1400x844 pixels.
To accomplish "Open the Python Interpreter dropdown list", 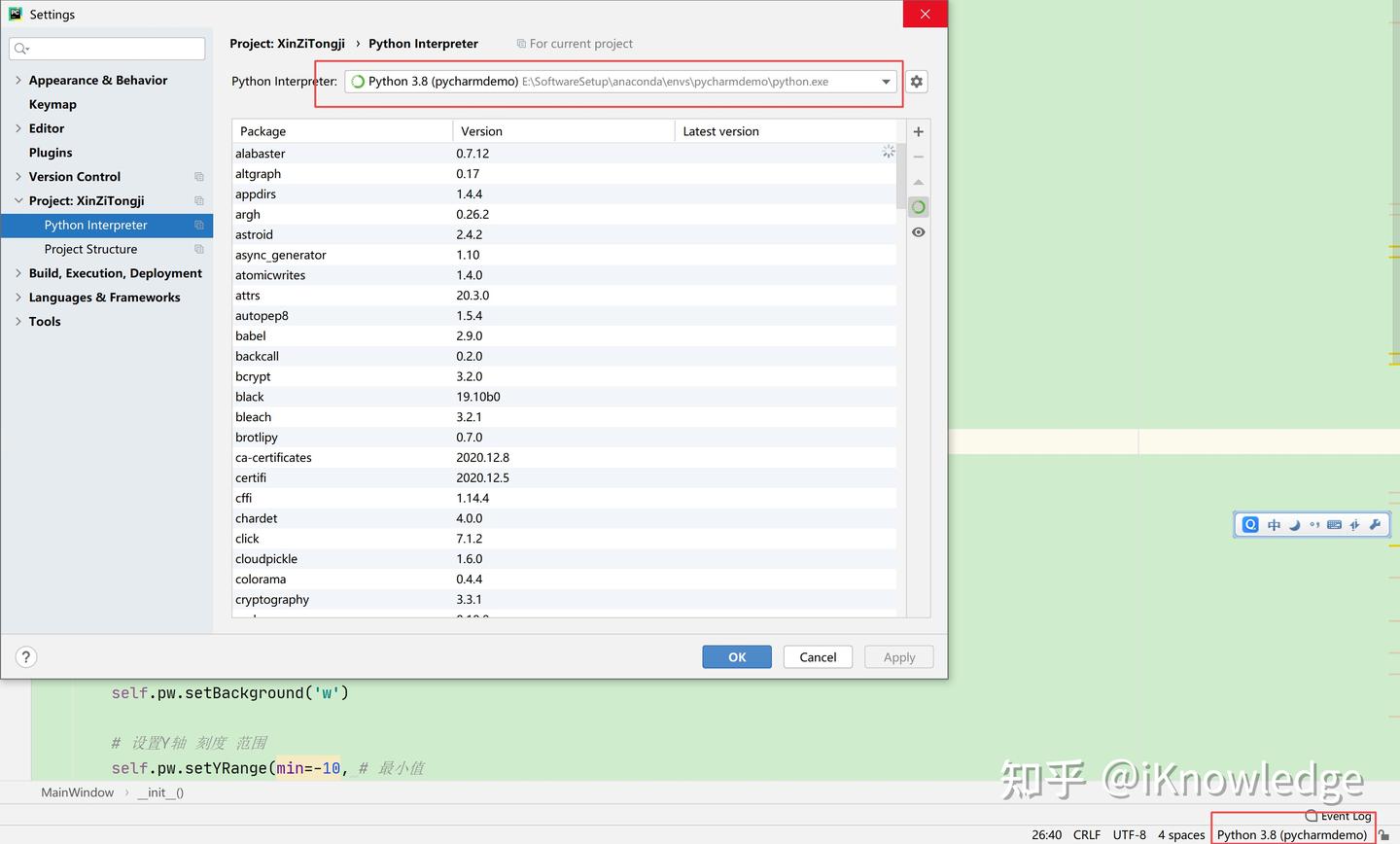I will point(885,82).
